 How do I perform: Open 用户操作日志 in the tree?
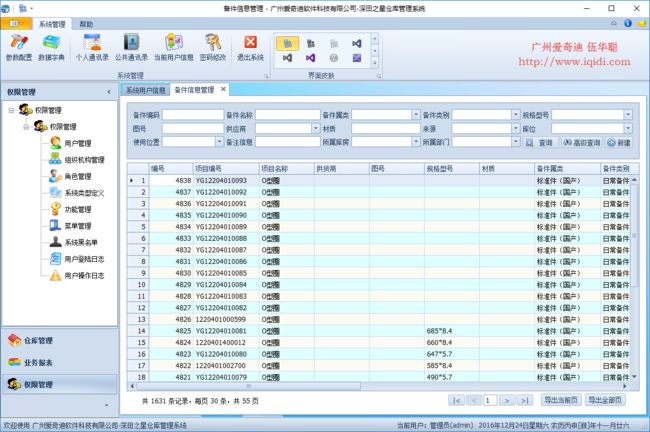click(87, 274)
